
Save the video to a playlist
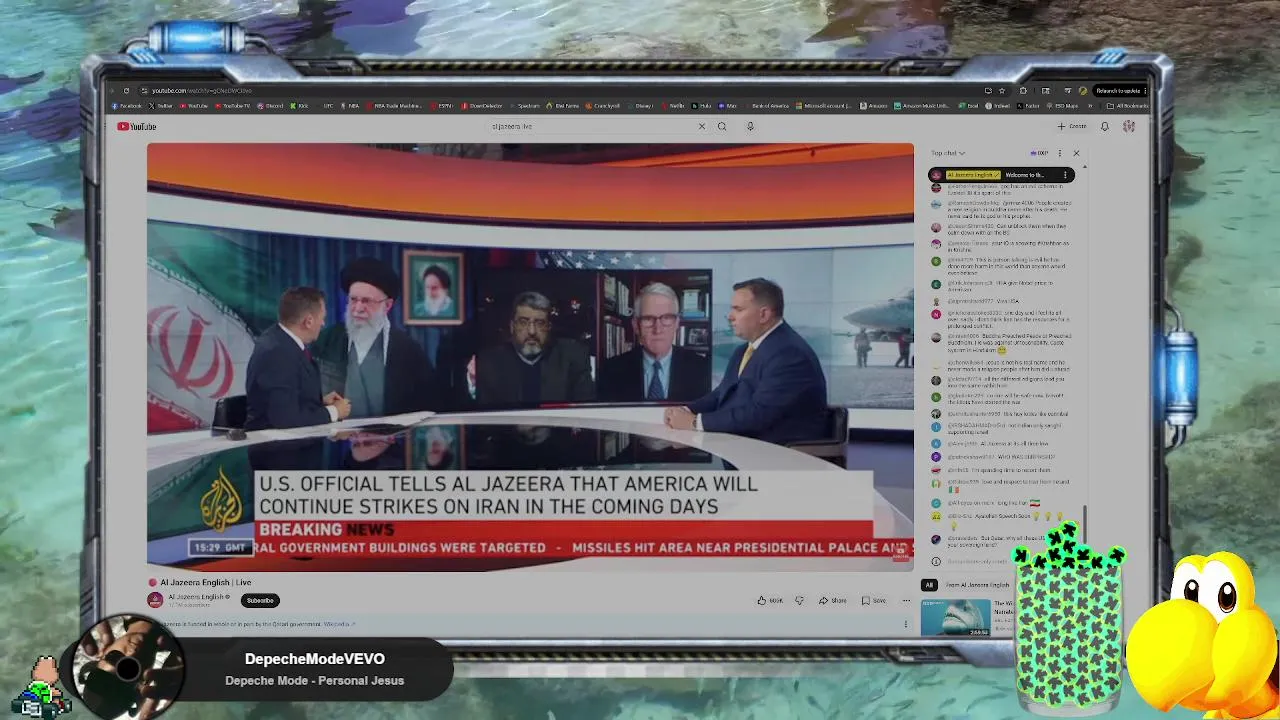tap(873, 600)
